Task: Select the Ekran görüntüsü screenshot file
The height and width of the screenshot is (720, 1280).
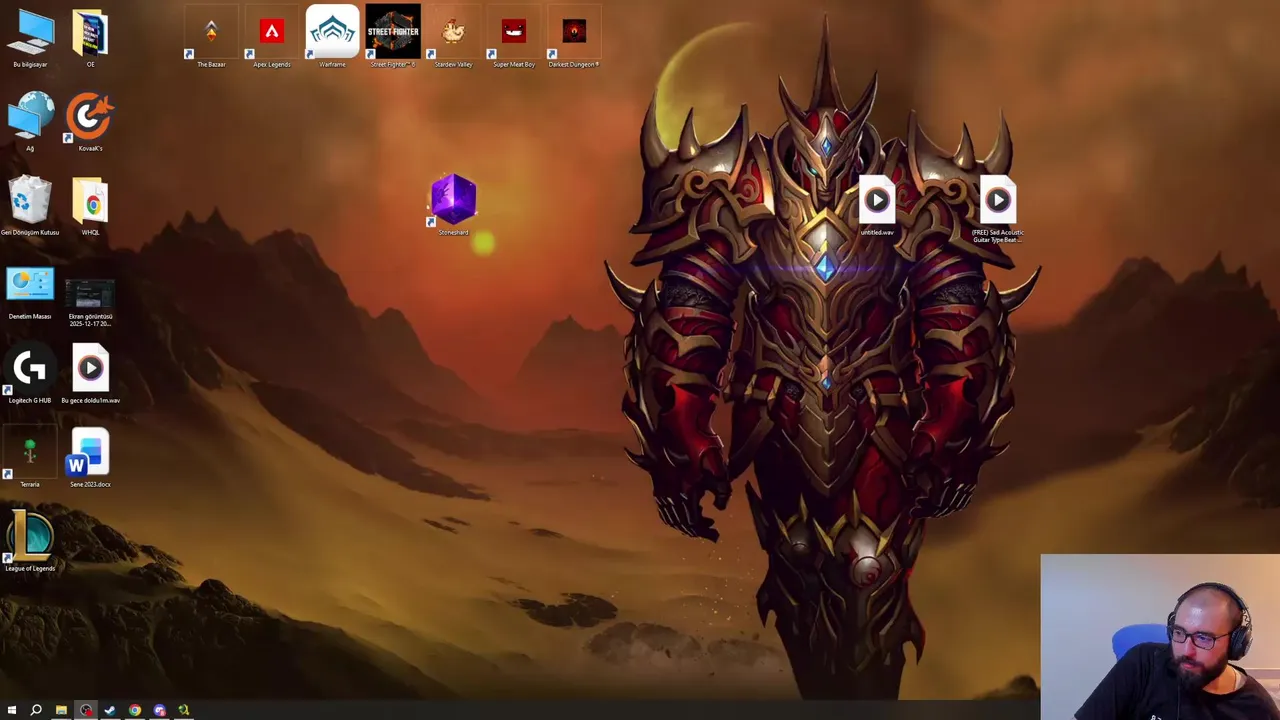Action: click(x=90, y=303)
